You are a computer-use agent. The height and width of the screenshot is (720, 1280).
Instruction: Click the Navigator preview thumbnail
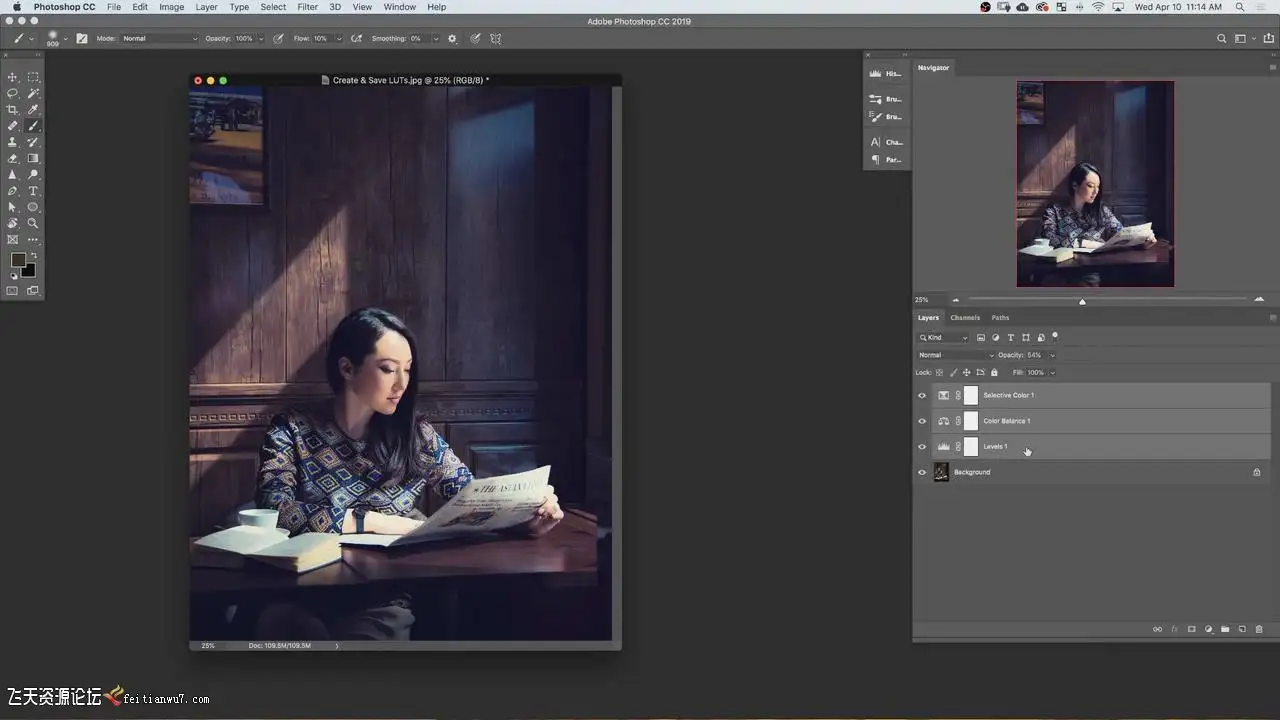(1095, 184)
